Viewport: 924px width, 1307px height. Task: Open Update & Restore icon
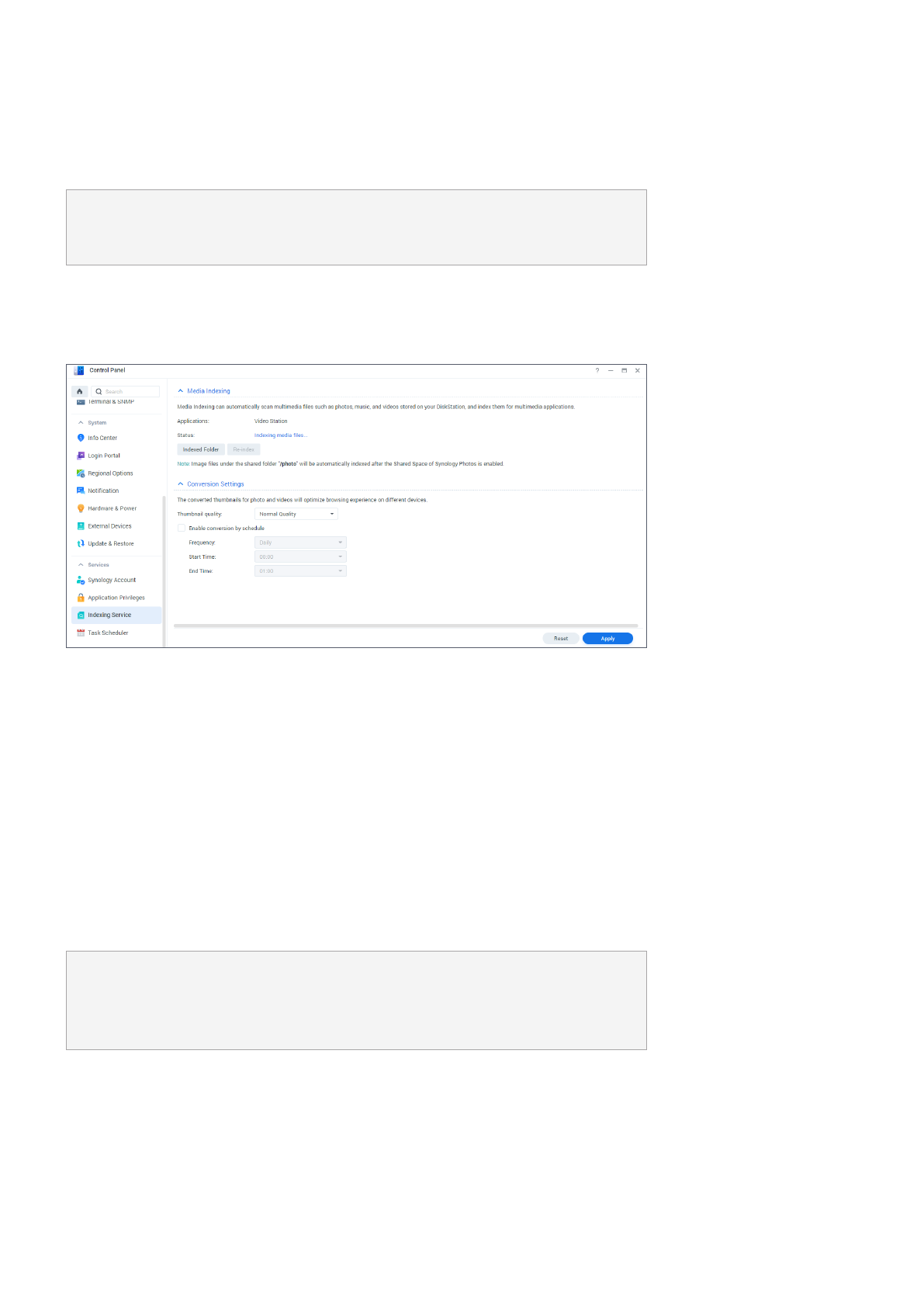tap(81, 544)
